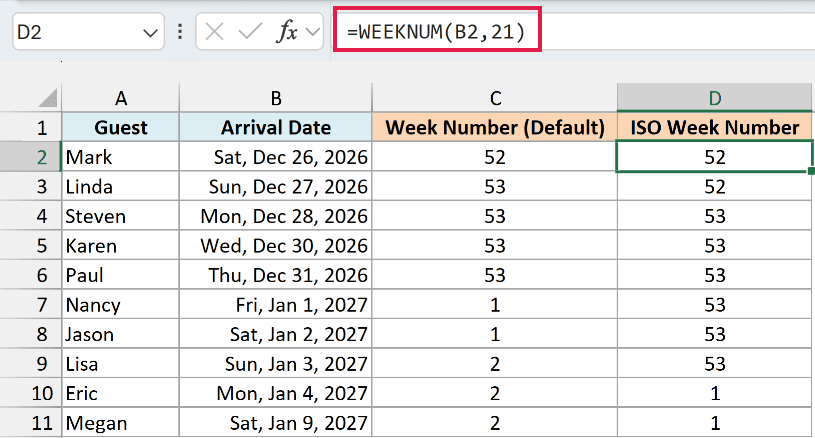This screenshot has width=815, height=438.
Task: Click the ISO Week Number header cell
Action: click(x=715, y=127)
